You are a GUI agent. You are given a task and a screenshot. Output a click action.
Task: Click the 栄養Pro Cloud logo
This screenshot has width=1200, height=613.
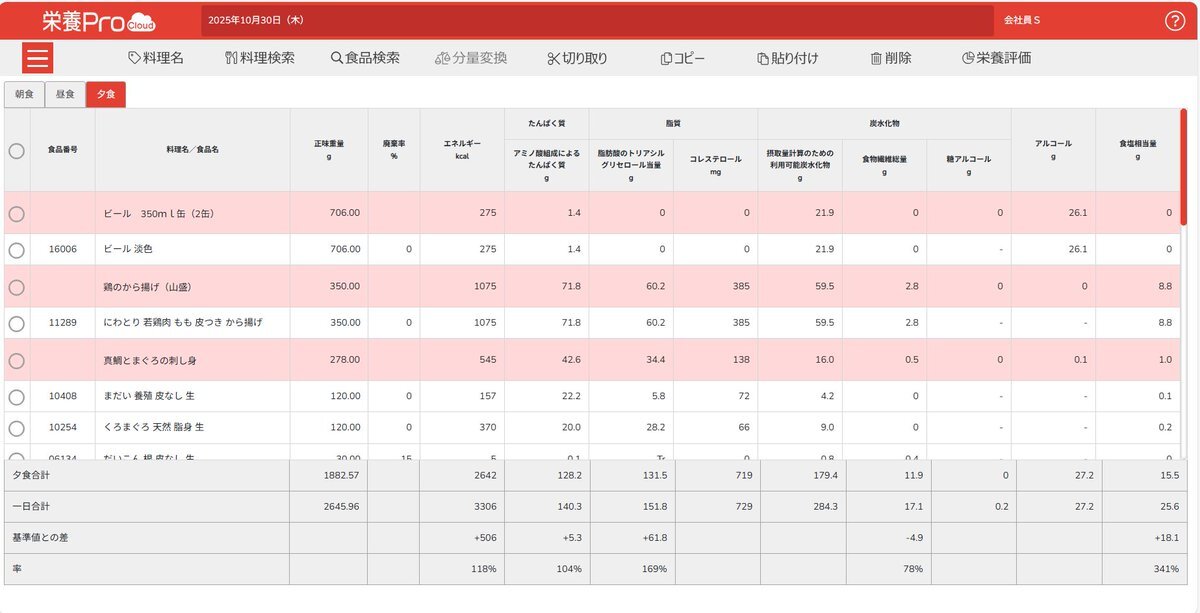pyautogui.click(x=98, y=21)
